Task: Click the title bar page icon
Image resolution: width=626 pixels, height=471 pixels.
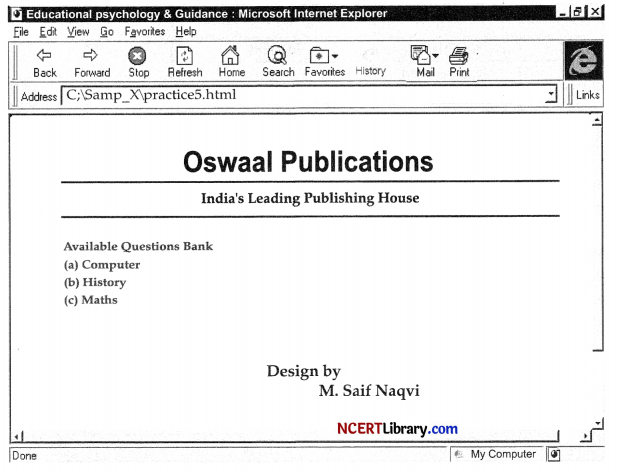Action: [16, 14]
